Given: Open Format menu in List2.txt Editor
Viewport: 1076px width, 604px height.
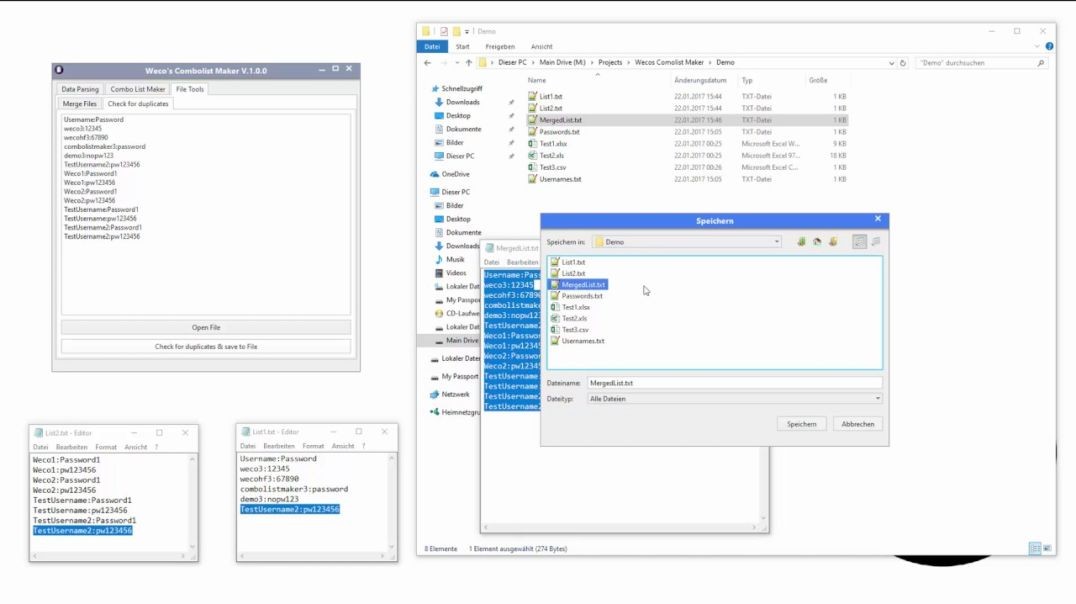Looking at the screenshot, I should [106, 447].
